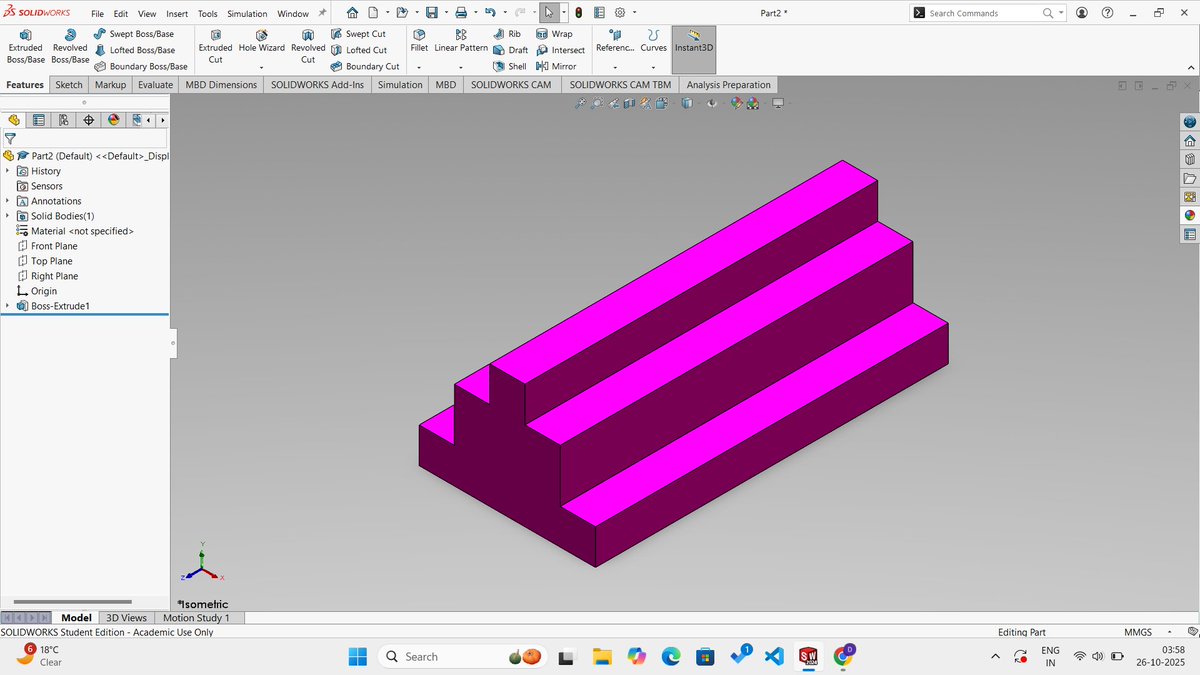The width and height of the screenshot is (1200, 675).
Task: Open the Simulation menu
Action: (247, 14)
